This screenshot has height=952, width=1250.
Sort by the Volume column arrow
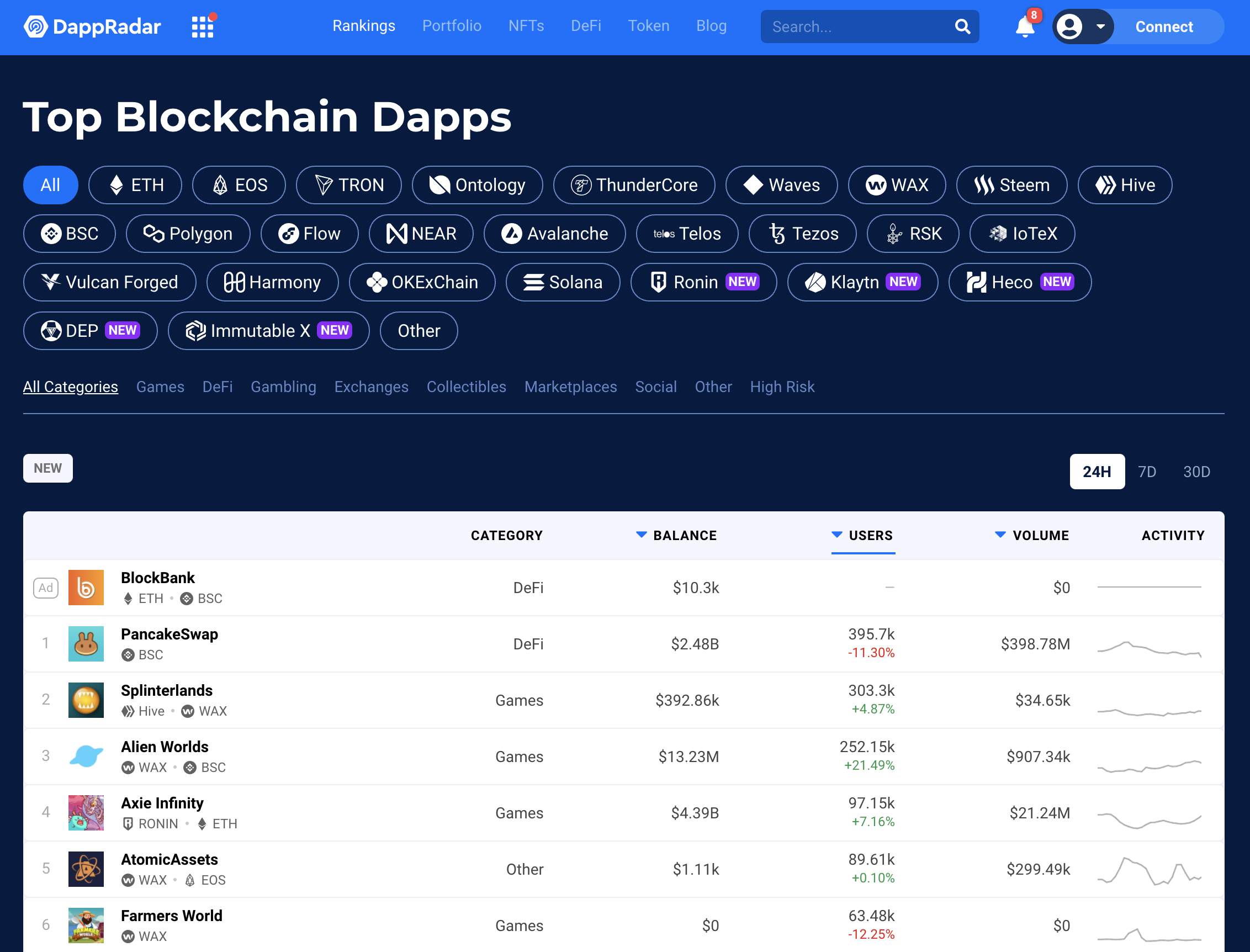[1000, 535]
